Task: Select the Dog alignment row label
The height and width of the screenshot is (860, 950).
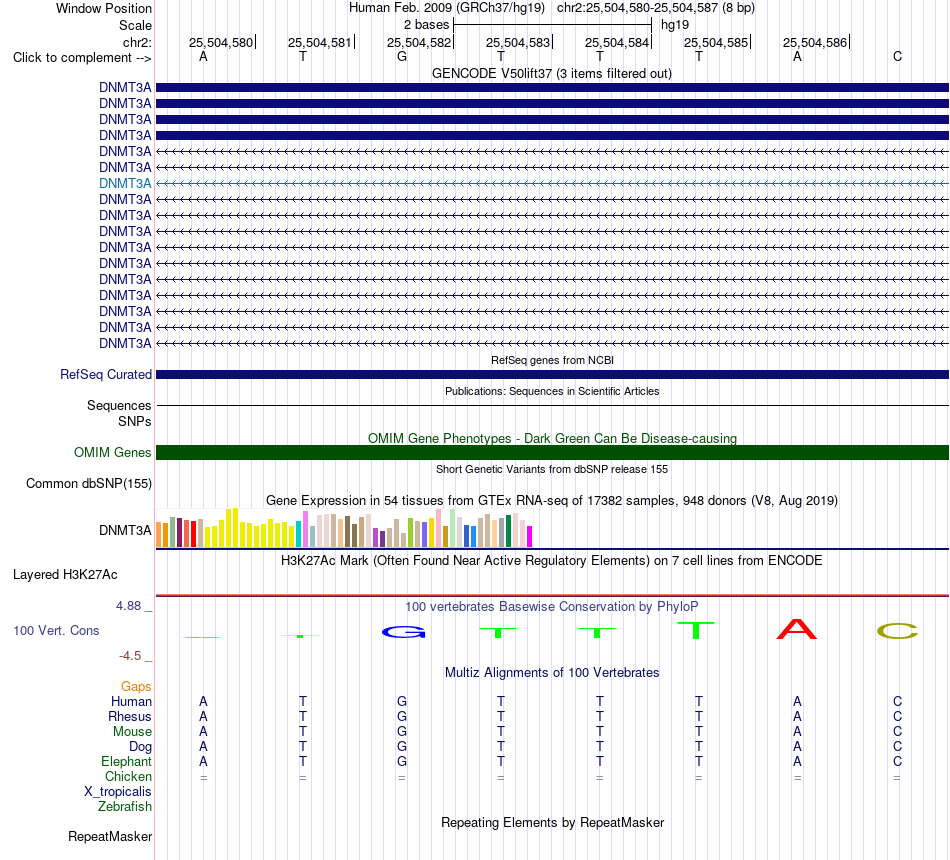Action: (x=140, y=747)
